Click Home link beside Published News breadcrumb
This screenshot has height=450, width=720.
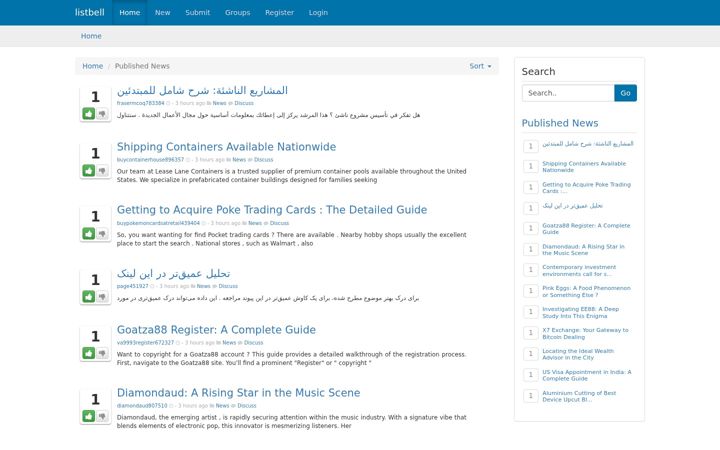point(93,66)
